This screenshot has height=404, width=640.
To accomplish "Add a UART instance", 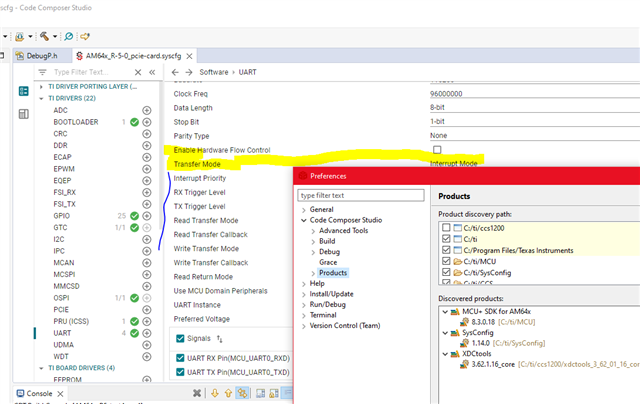I will [x=147, y=333].
